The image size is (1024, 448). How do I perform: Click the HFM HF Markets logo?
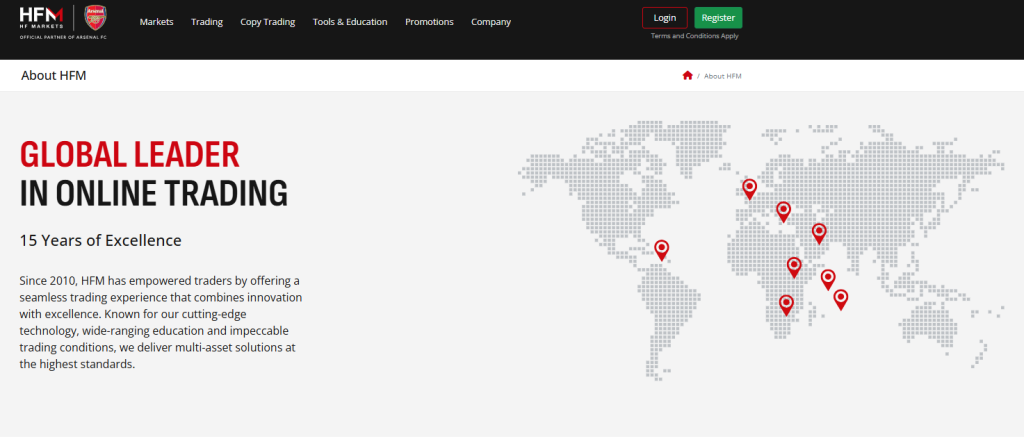pyautogui.click(x=42, y=18)
